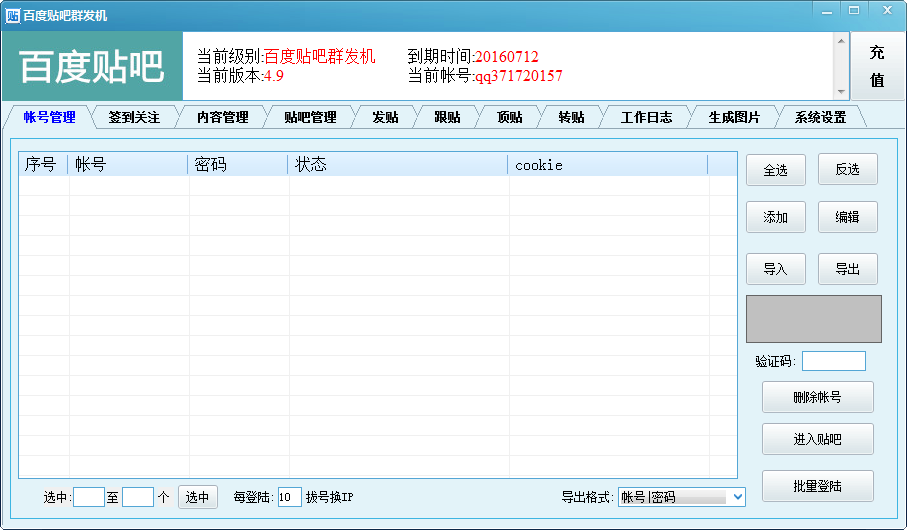Click the 进入贴吧 button
The height and width of the screenshot is (530, 907).
(817, 439)
